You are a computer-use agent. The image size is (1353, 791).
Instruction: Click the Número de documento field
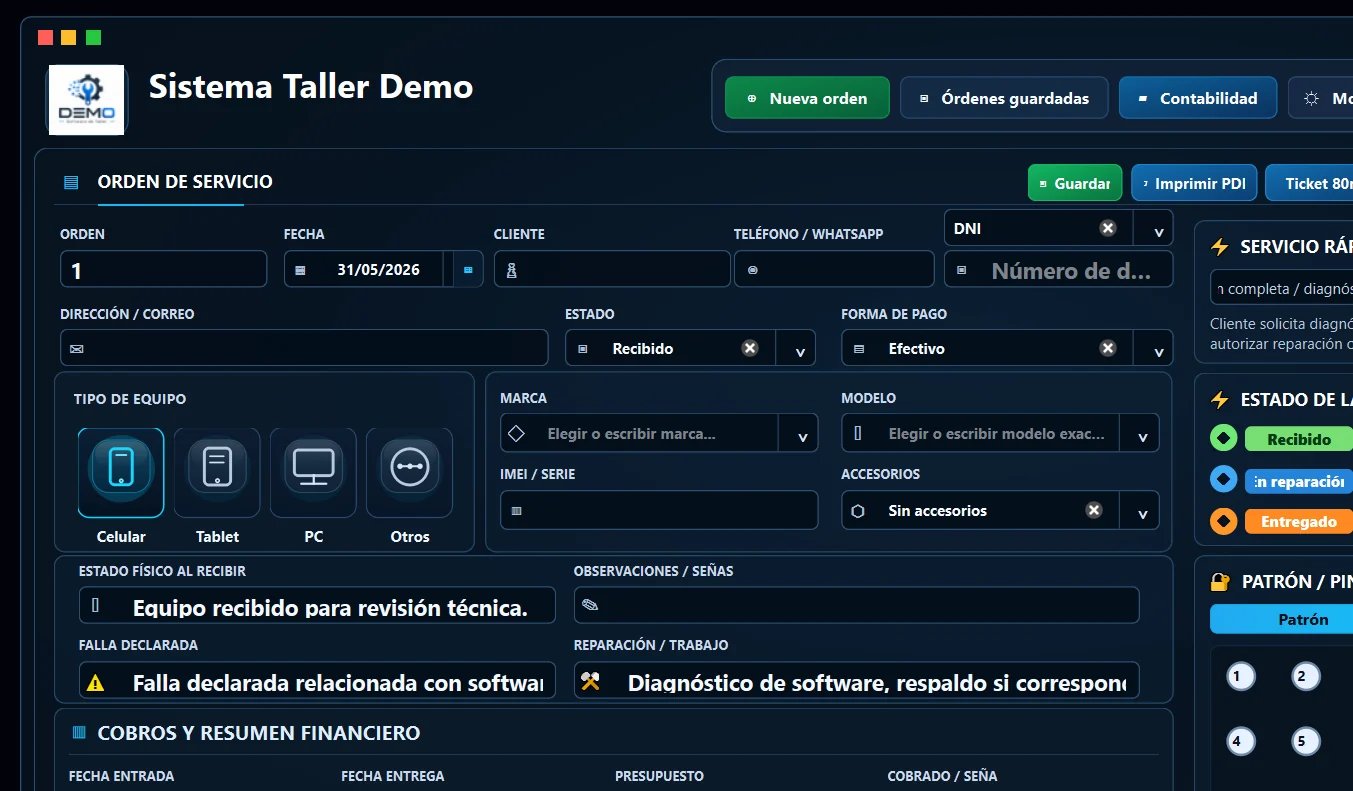[1059, 269]
